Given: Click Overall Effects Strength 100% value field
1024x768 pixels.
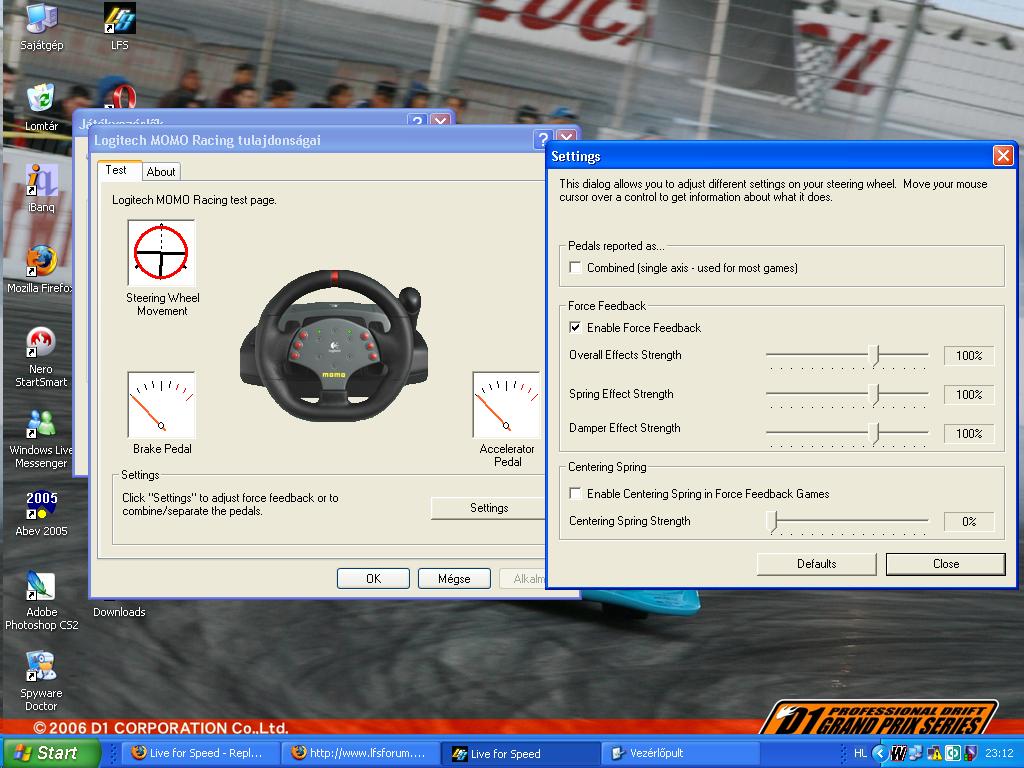Looking at the screenshot, I should click(x=969, y=356).
